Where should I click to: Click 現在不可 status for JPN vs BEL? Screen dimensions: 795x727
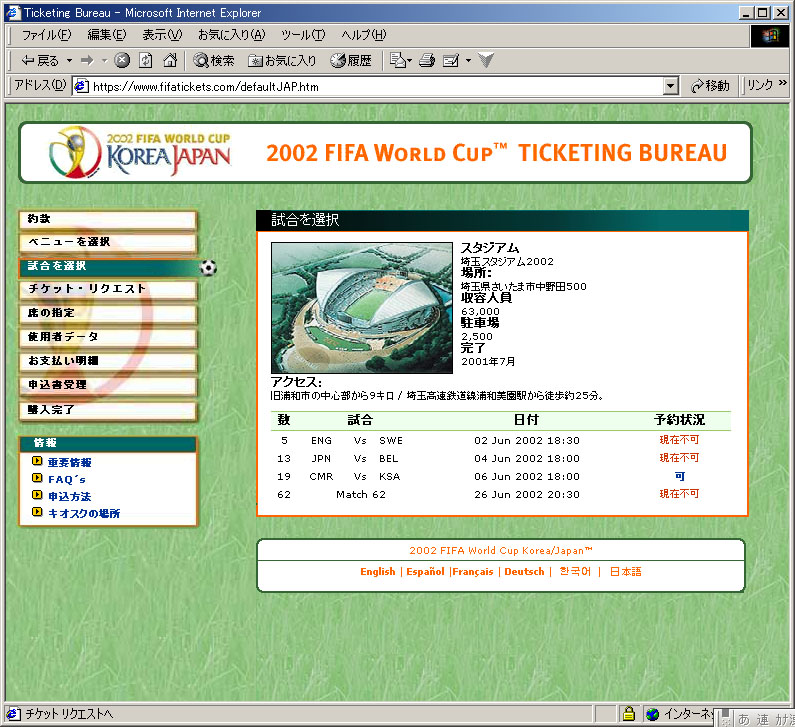679,458
